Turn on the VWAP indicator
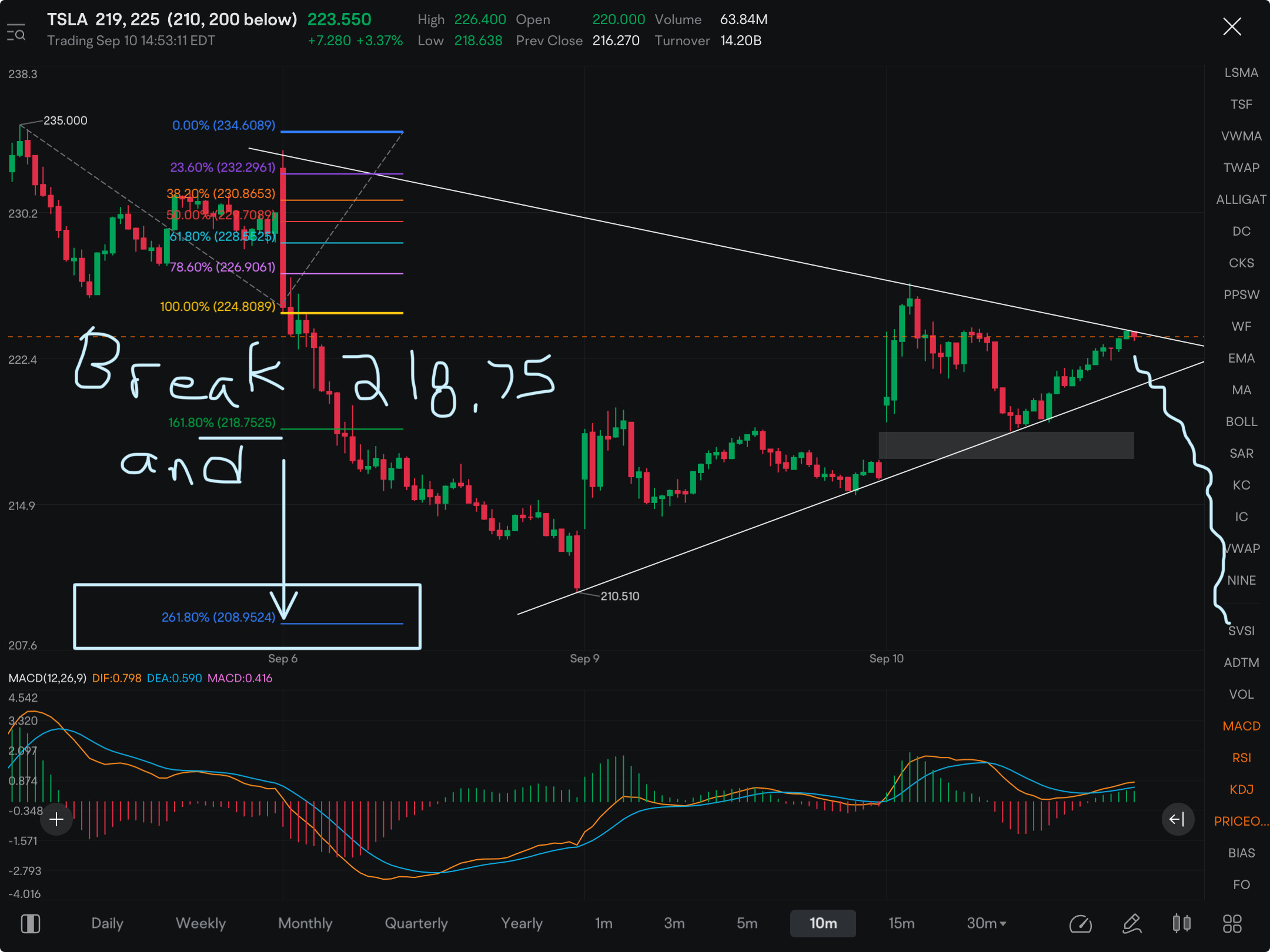The height and width of the screenshot is (952, 1270). pos(1241,549)
